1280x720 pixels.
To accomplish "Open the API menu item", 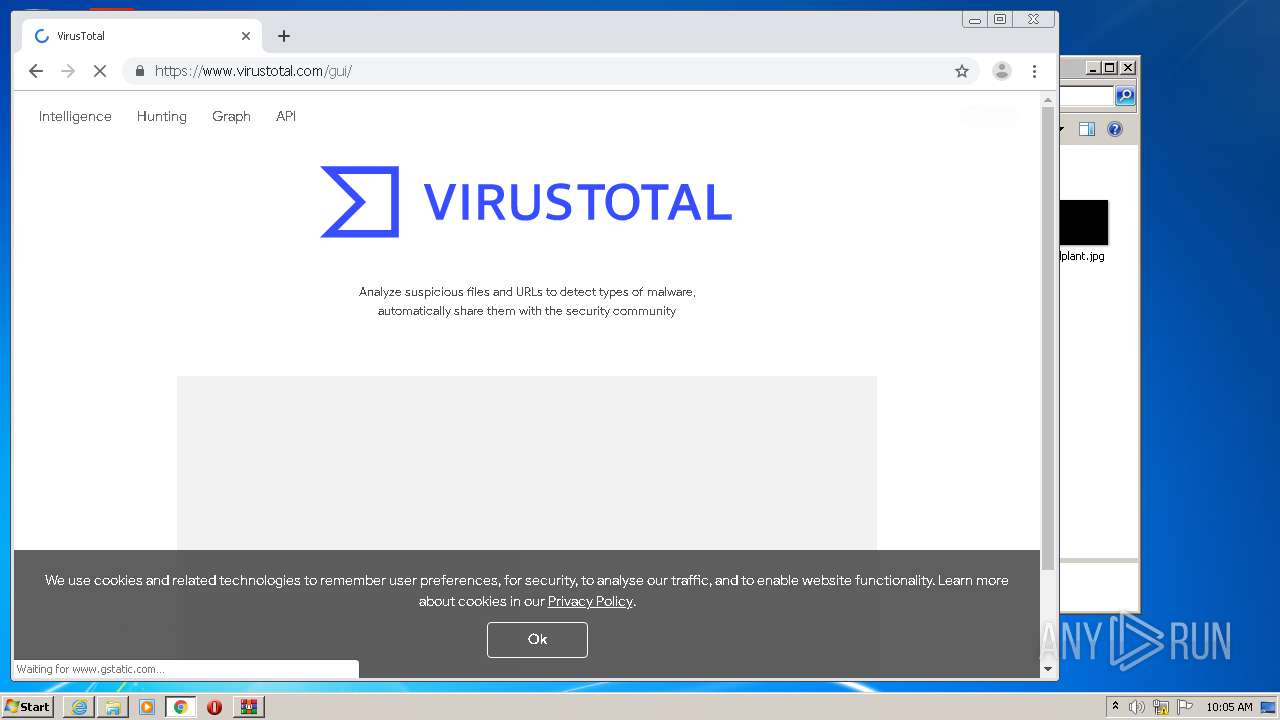I will point(286,116).
